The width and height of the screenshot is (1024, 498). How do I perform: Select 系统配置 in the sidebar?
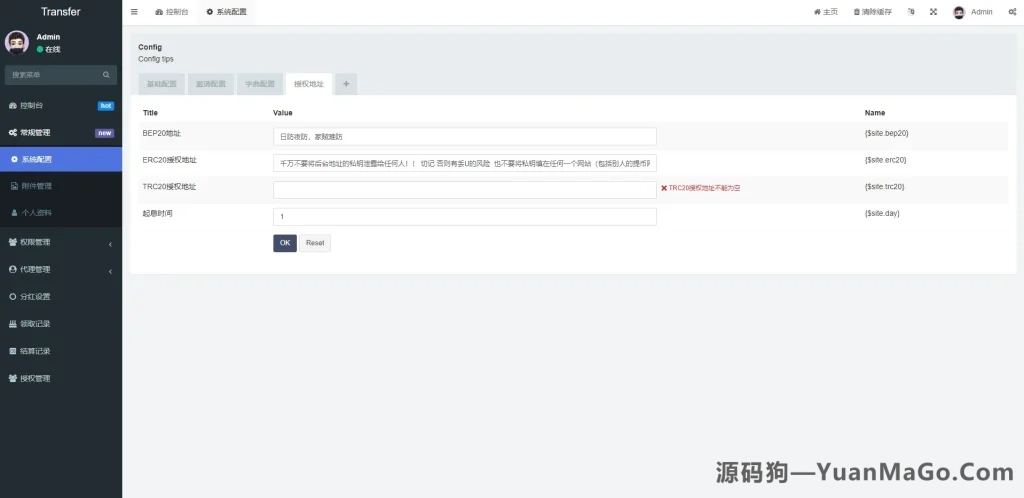coord(61,159)
